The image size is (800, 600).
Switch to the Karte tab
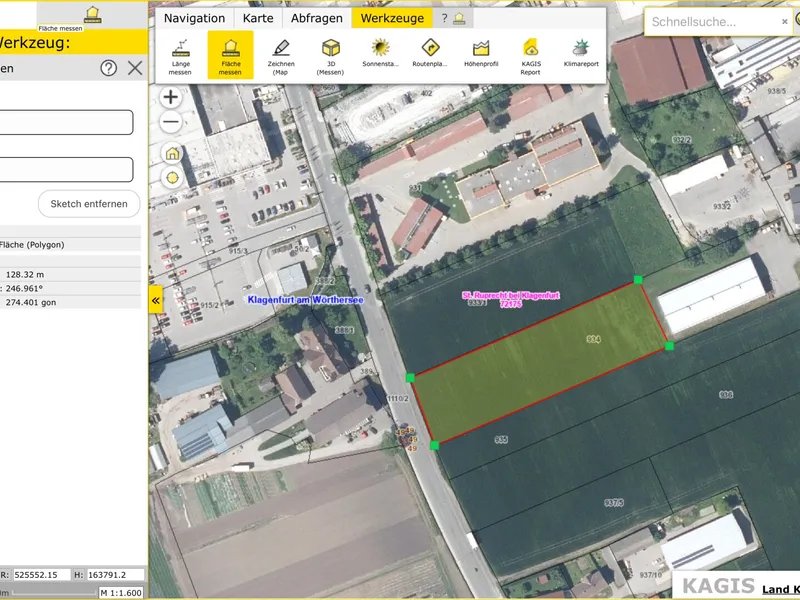pos(258,18)
